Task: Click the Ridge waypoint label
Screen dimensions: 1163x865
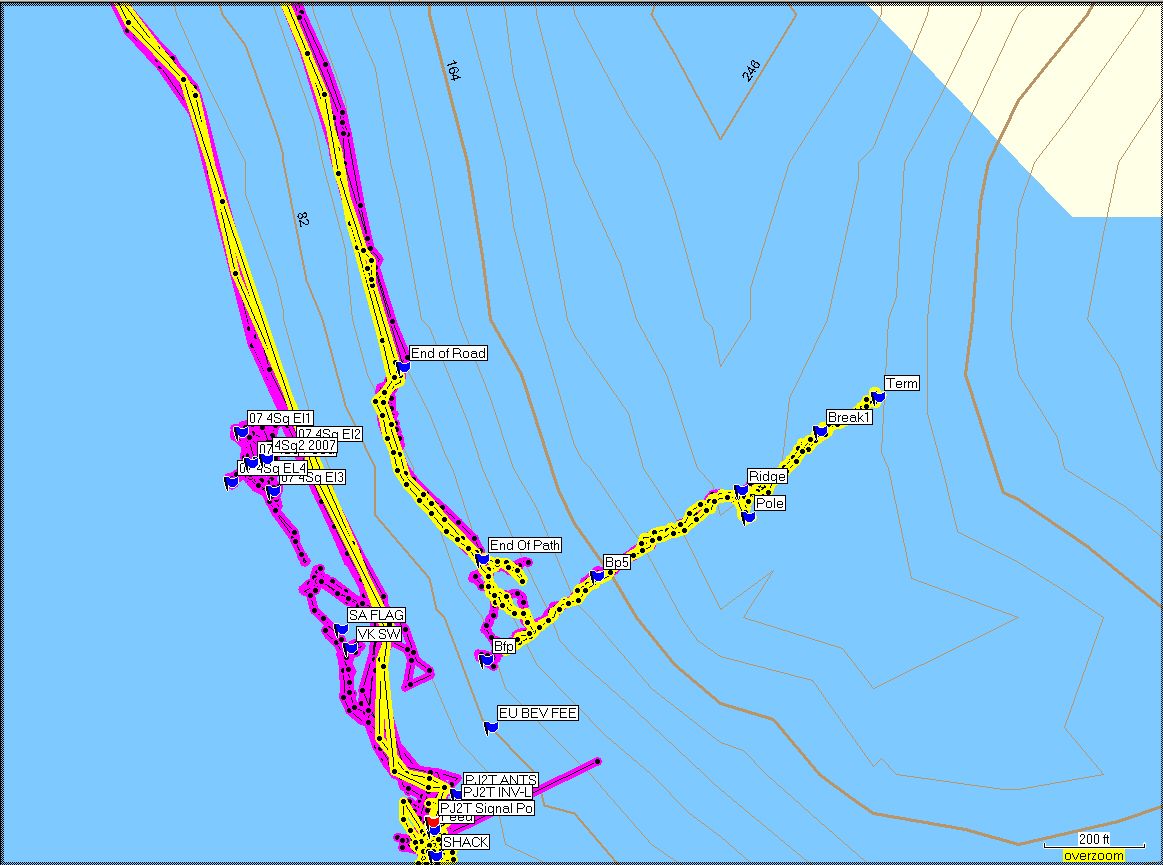Action: [x=767, y=477]
